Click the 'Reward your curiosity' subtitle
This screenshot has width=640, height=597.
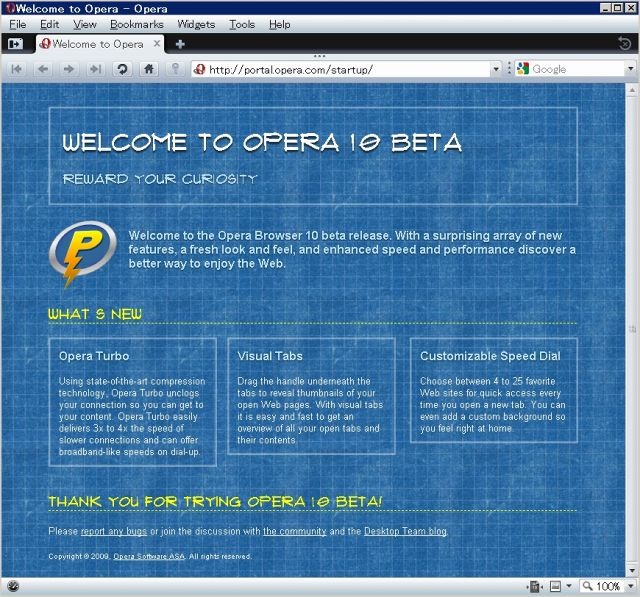160,179
